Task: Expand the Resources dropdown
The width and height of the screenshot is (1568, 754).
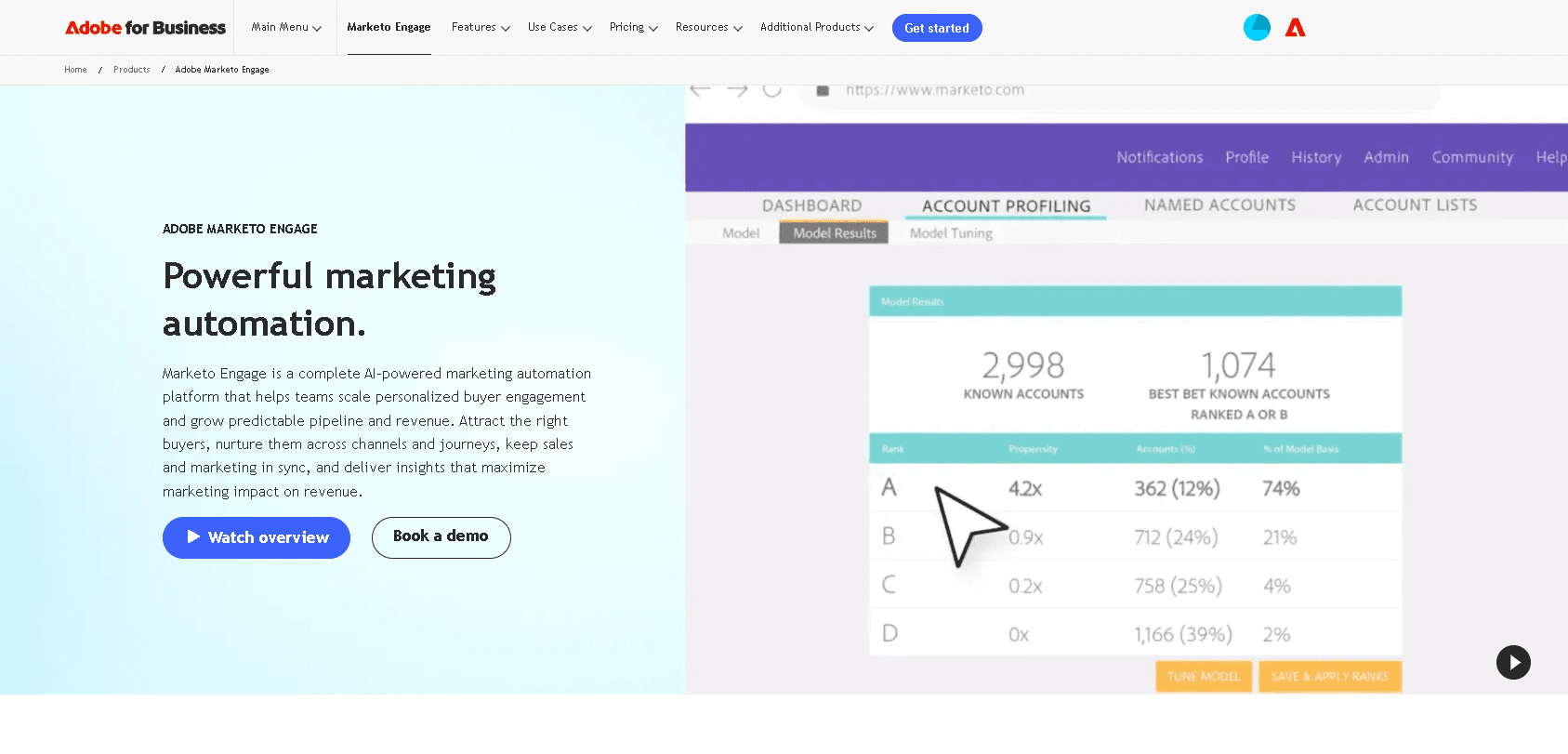Action: [709, 28]
